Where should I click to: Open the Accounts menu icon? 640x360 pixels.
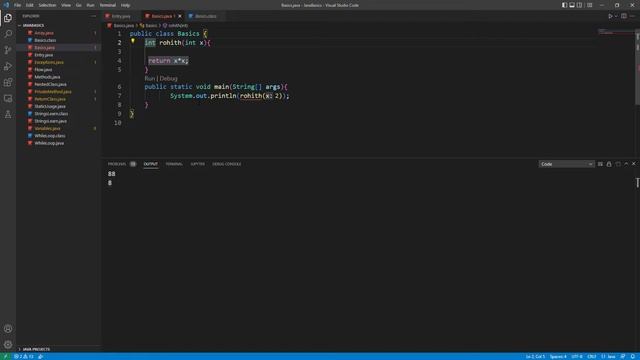8,329
